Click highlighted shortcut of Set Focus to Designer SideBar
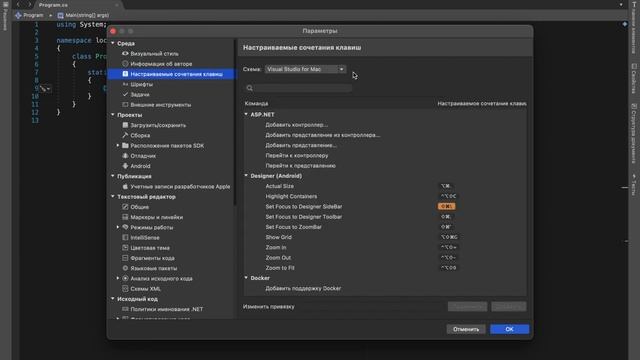The width and height of the screenshot is (640, 360). 446,207
